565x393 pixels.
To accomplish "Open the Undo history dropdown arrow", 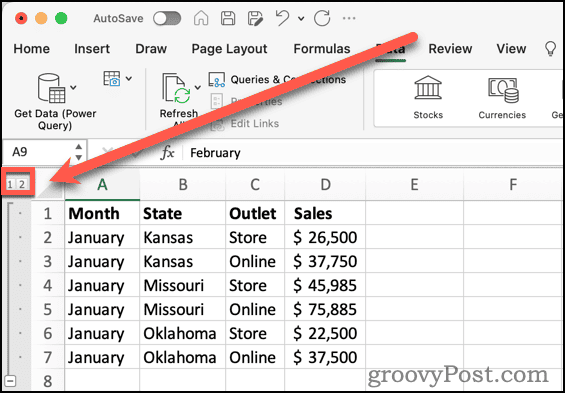I will point(301,18).
